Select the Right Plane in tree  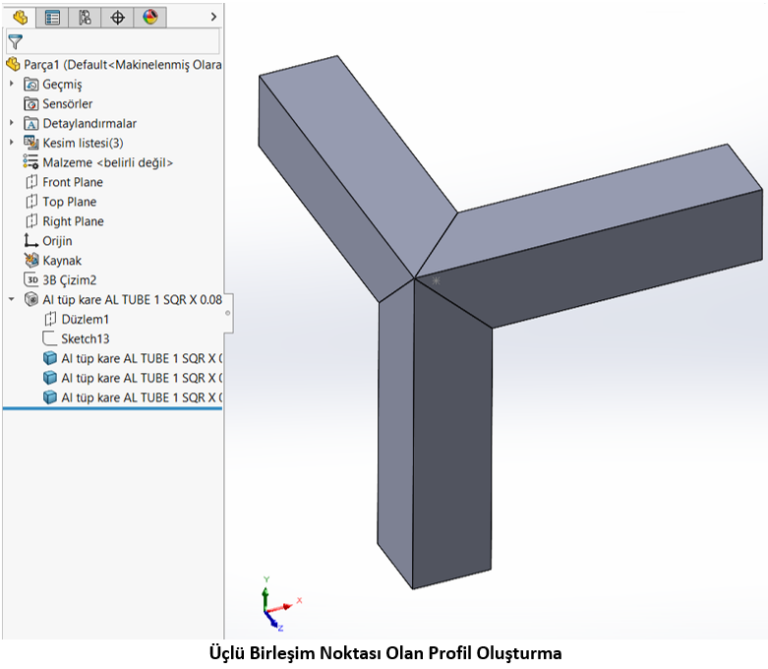[72, 221]
